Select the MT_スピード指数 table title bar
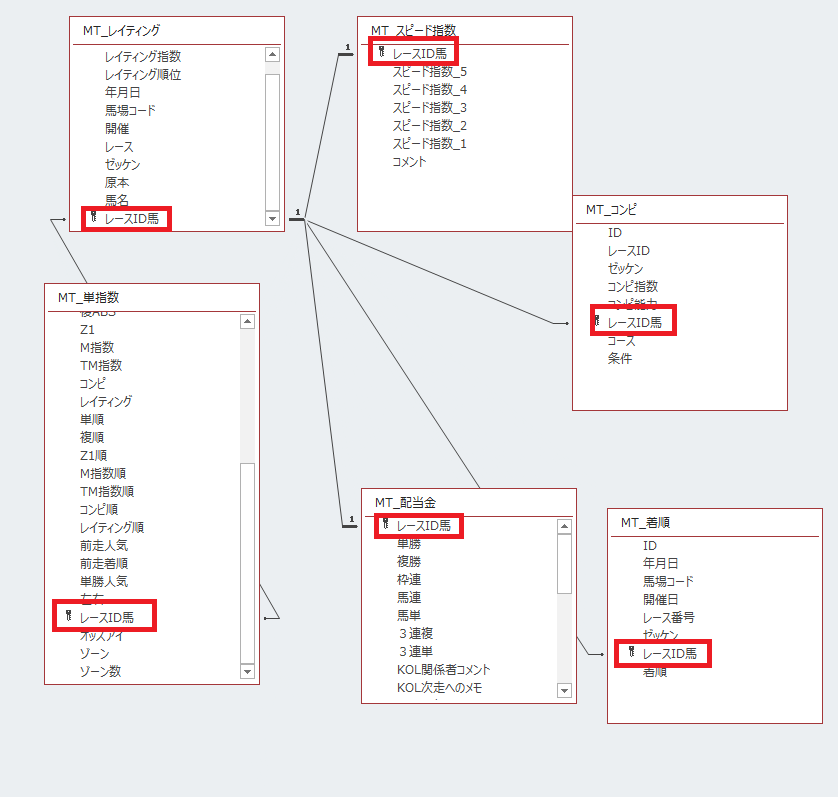 click(x=464, y=31)
